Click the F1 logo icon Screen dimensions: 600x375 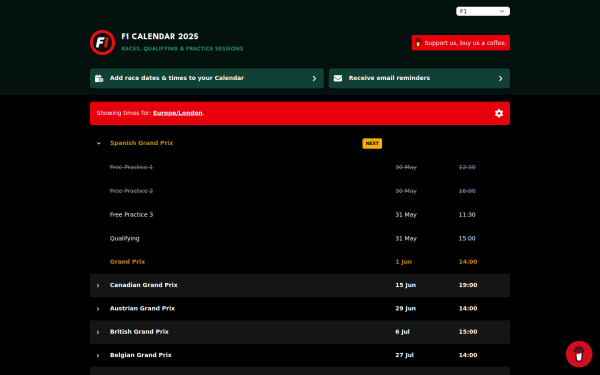102,42
